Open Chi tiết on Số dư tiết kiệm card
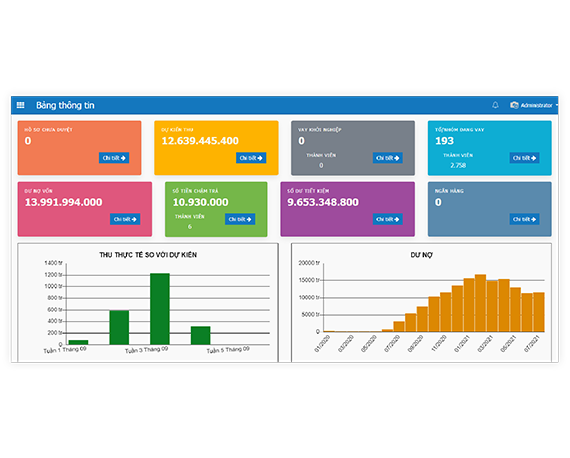The width and height of the screenshot is (570, 458). coord(388,219)
